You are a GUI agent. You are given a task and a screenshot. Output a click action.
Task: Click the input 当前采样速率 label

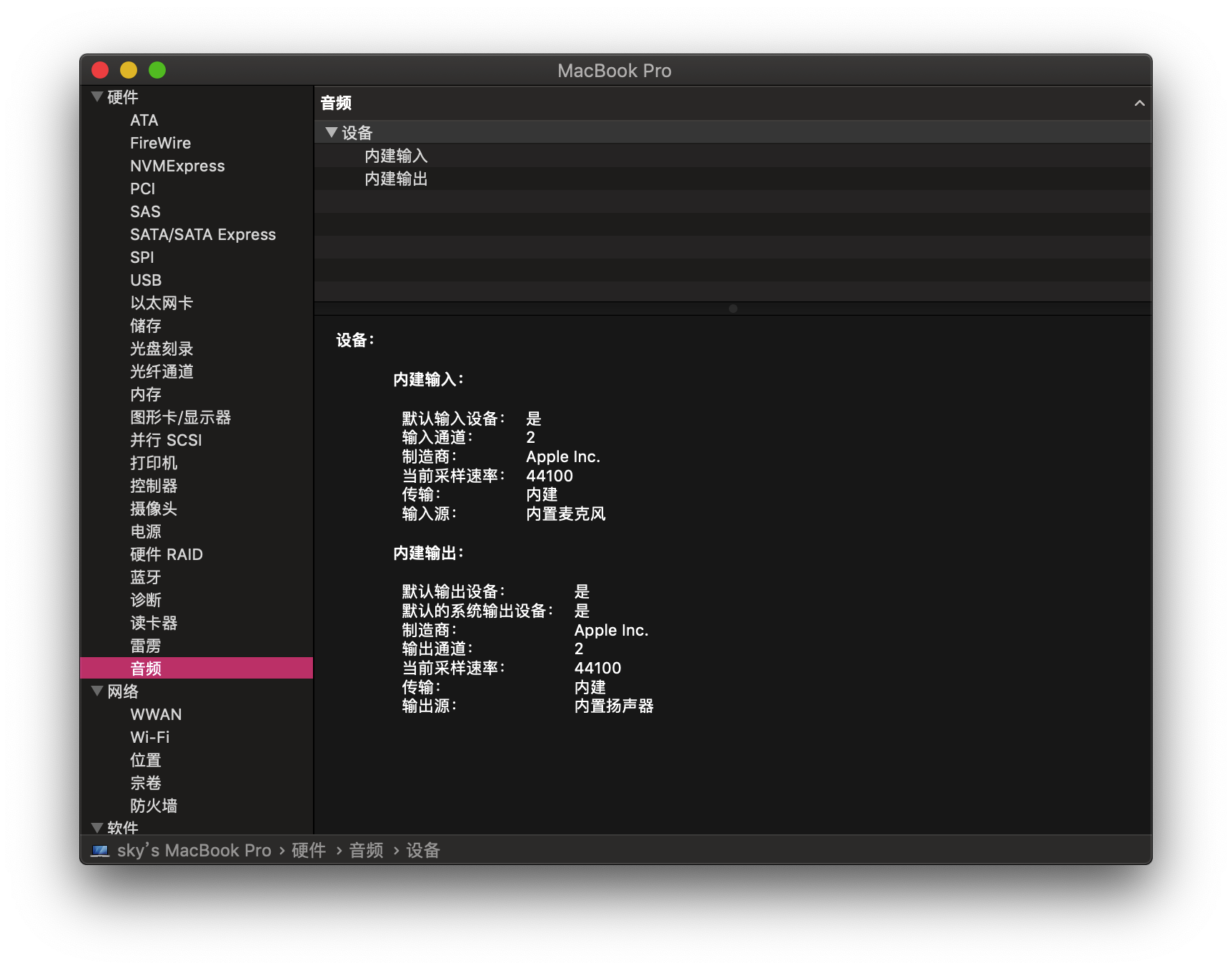coord(453,476)
